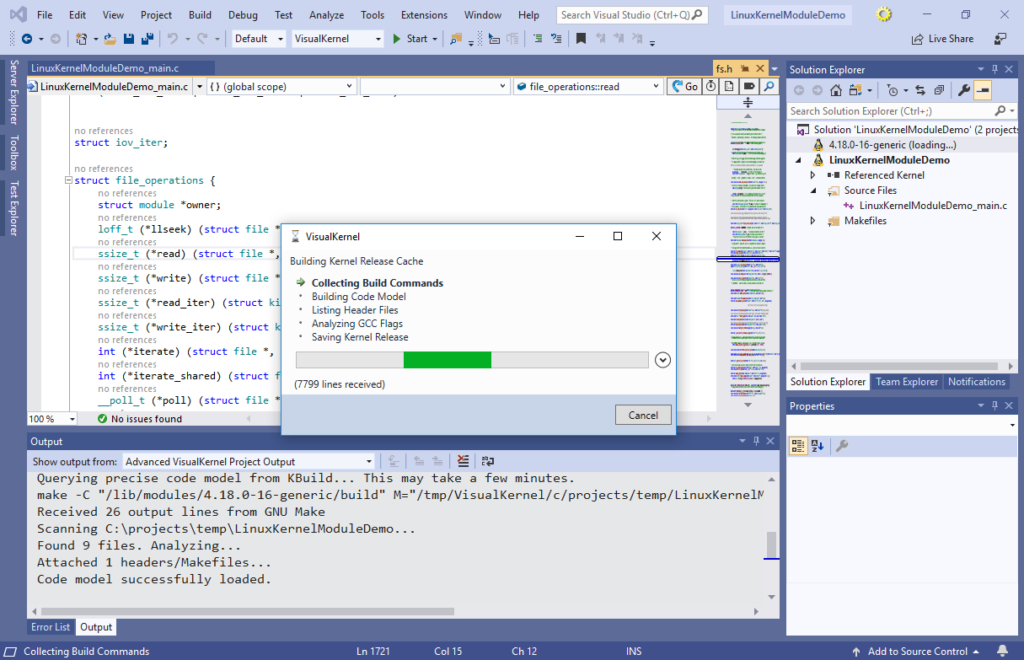
Task: Expand the Referenced Kernel tree node
Action: click(x=811, y=175)
